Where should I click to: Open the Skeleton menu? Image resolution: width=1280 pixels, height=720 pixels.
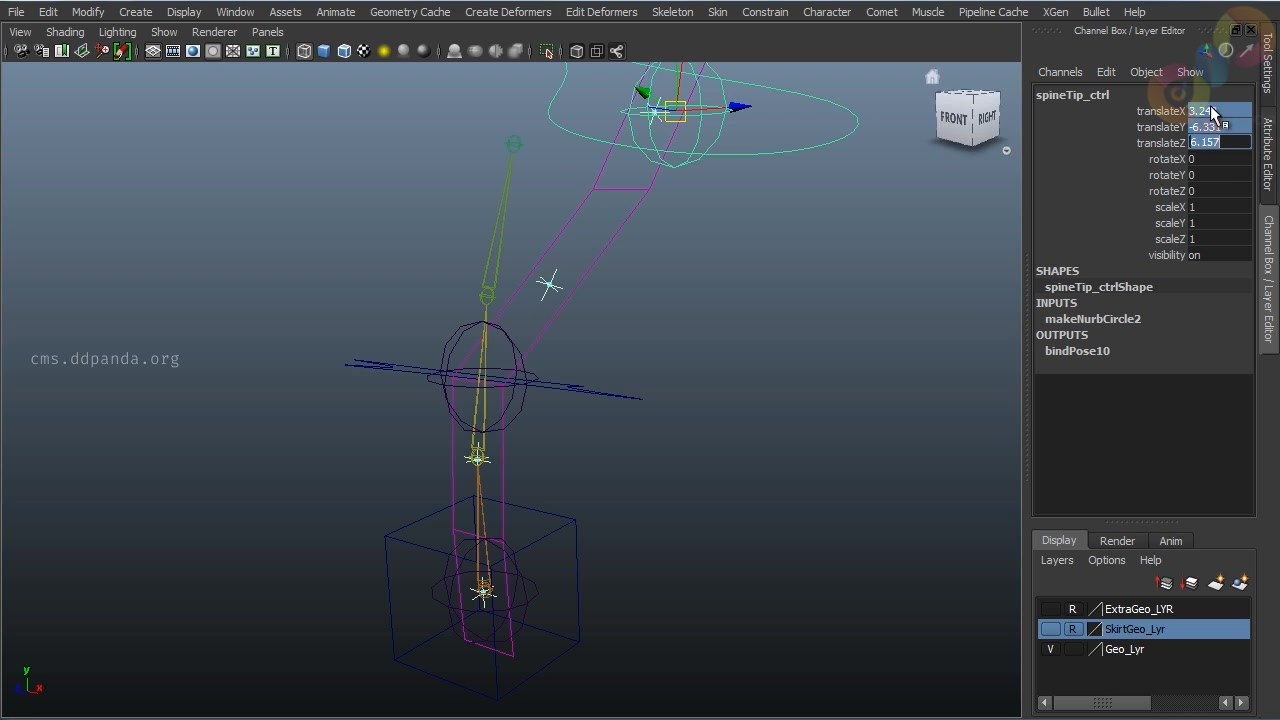click(x=672, y=12)
